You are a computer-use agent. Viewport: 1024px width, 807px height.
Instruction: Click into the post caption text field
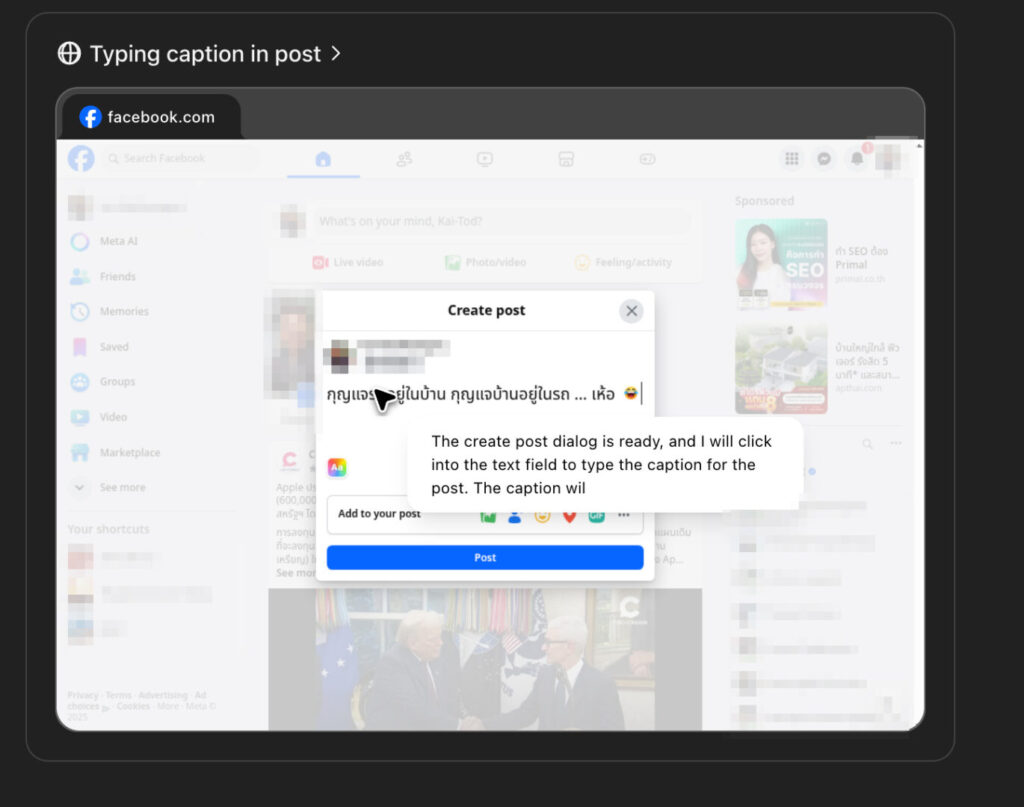[485, 394]
